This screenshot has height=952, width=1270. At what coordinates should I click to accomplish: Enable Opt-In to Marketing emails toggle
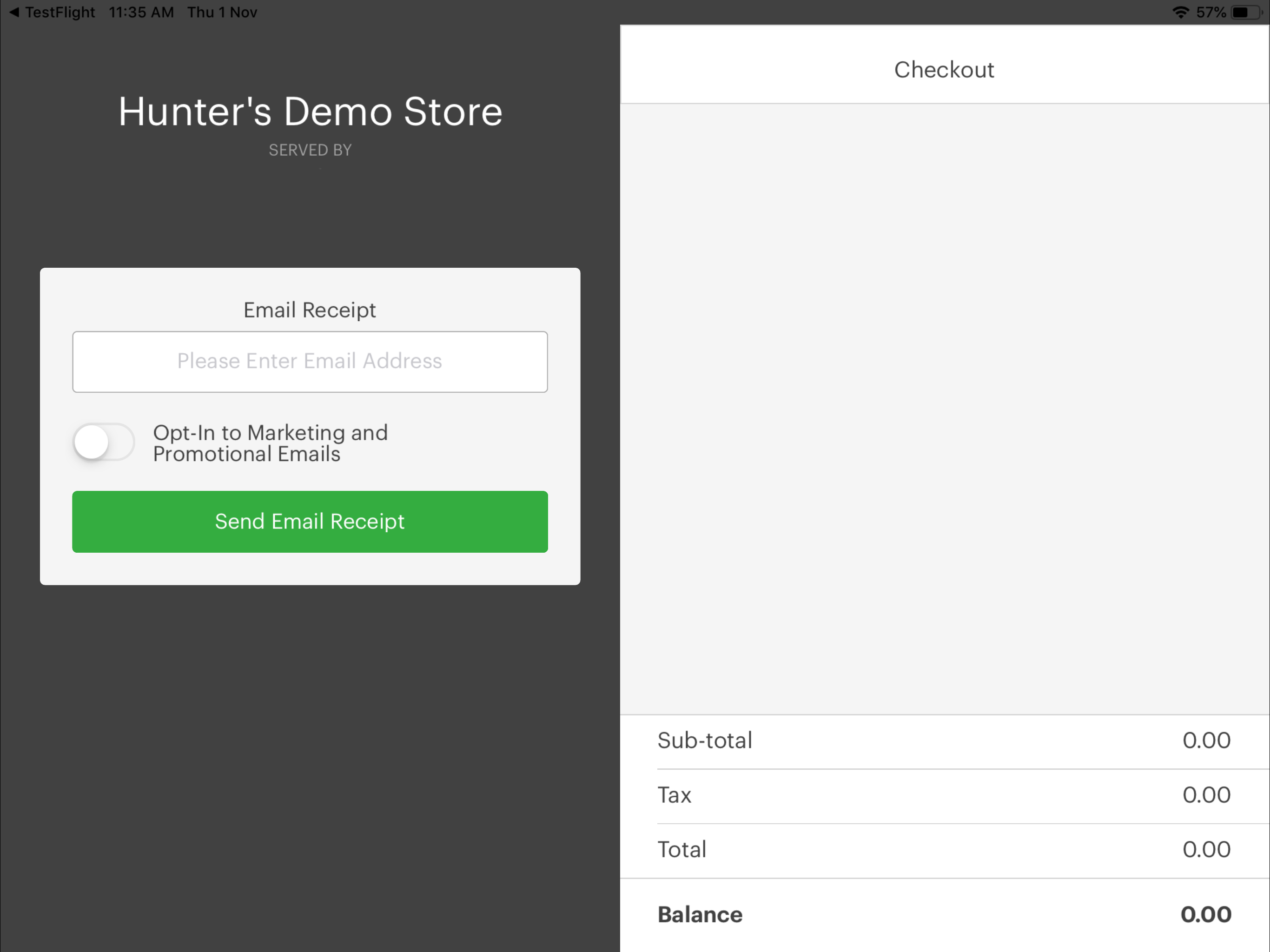[103, 442]
